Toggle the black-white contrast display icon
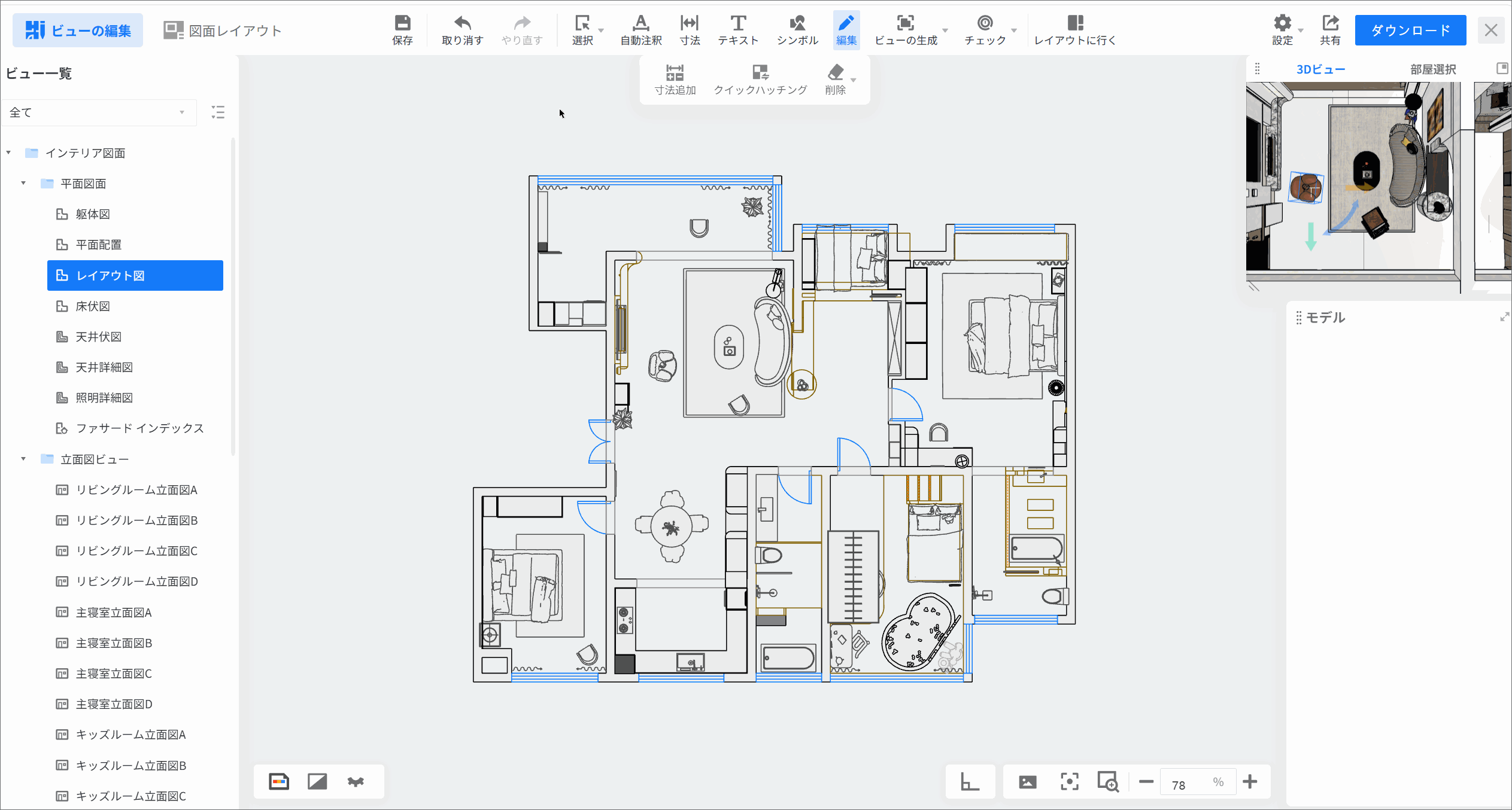1512x810 pixels. [317, 781]
